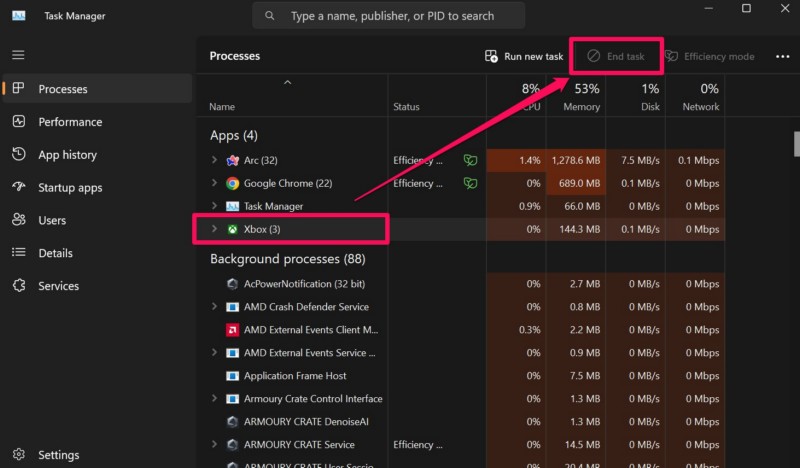
Task: Click the Efficiency mode button
Action: pyautogui.click(x=710, y=57)
